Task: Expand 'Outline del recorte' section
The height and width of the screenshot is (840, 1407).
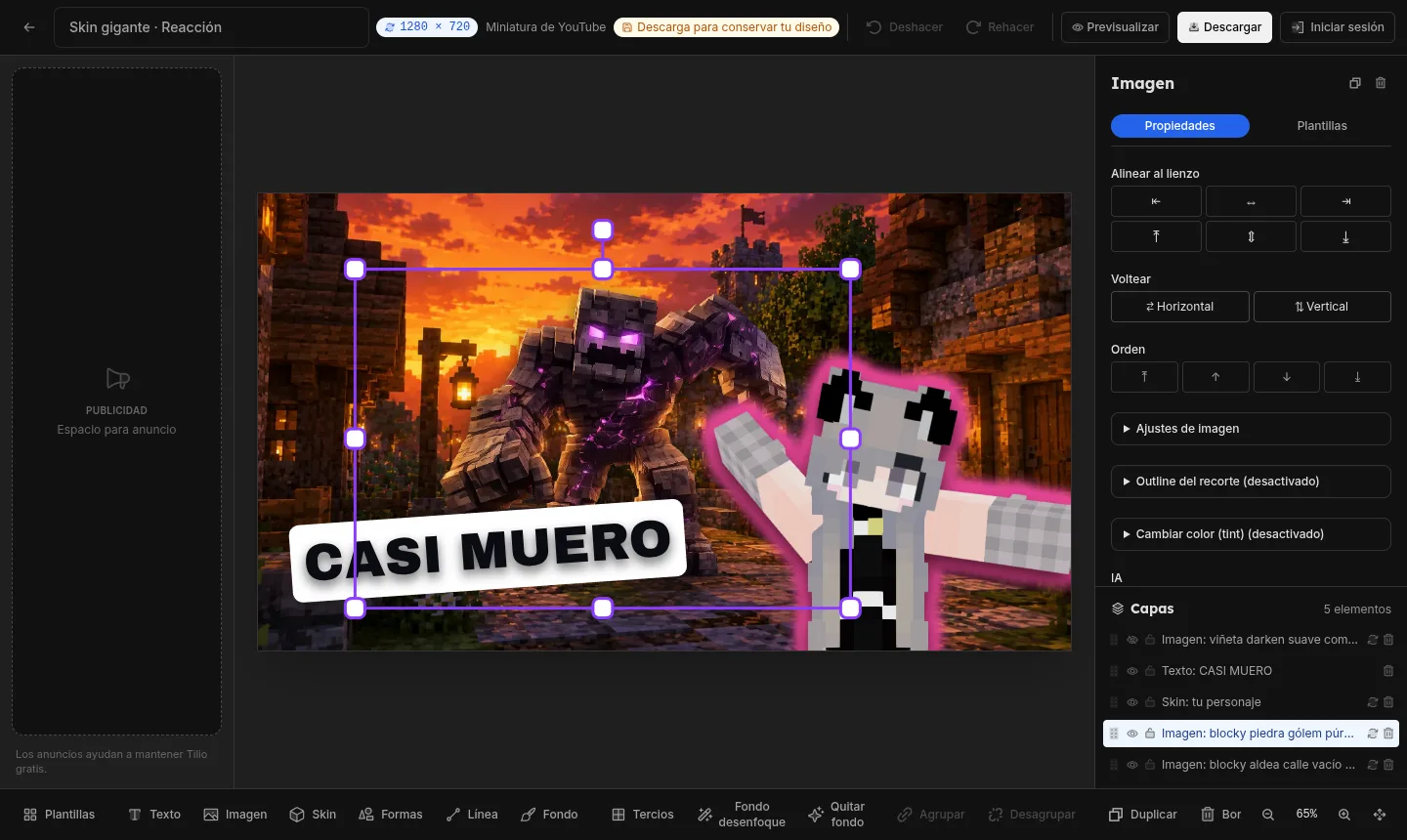Action: [x=1251, y=482]
